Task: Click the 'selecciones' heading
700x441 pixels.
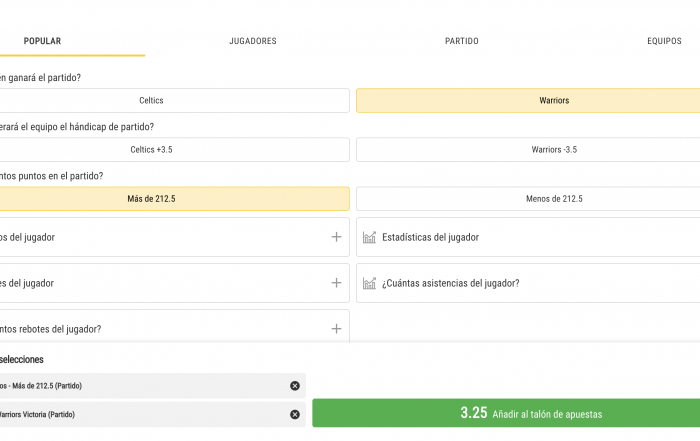Action: tap(22, 359)
